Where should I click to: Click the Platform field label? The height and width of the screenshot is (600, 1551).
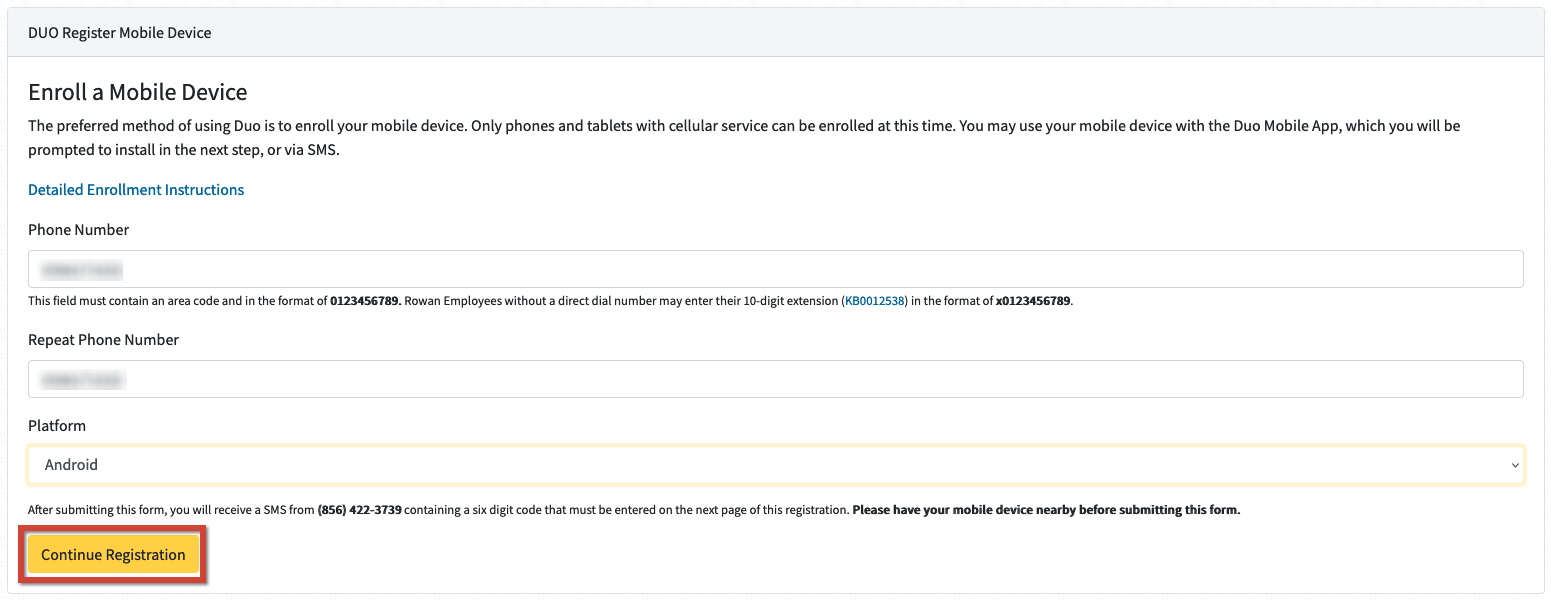pyautogui.click(x=57, y=426)
